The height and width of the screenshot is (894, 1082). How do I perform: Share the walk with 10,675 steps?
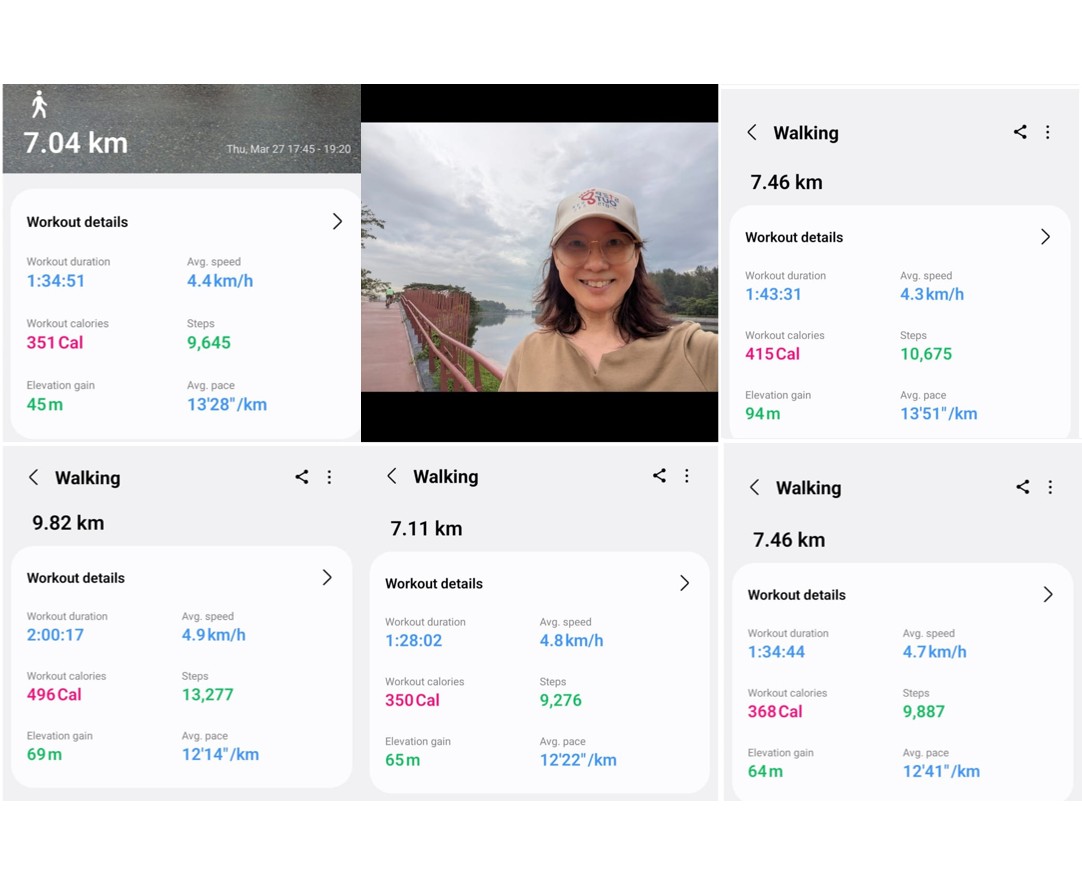click(x=1020, y=132)
